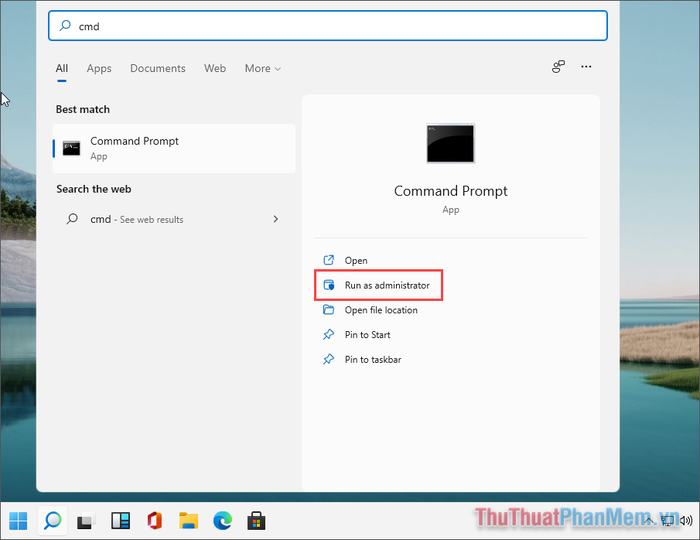Click Open file location
Viewport: 700px width, 540px height.
click(x=381, y=310)
